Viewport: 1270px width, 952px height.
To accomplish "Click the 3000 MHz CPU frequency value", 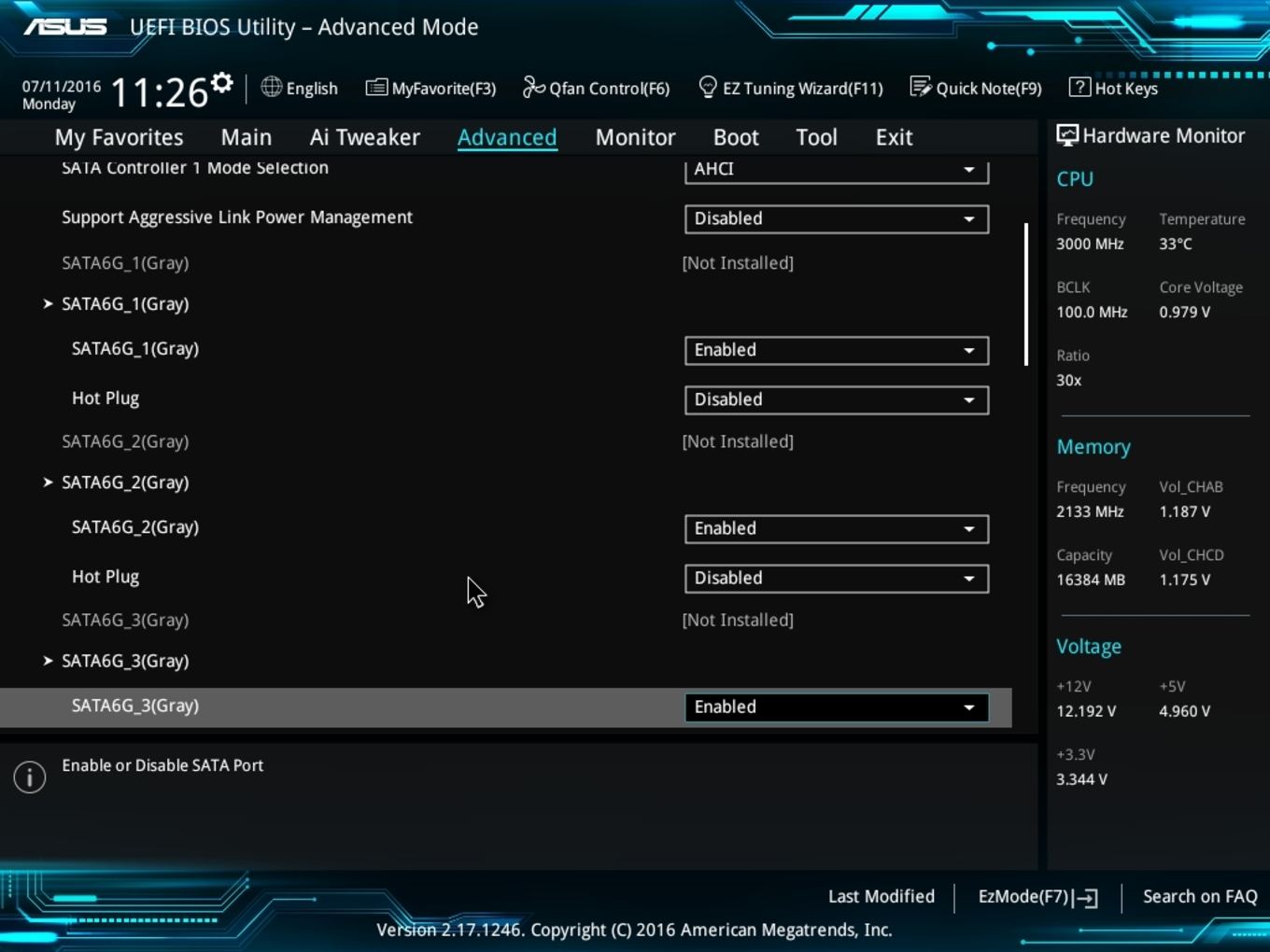I will [x=1090, y=244].
